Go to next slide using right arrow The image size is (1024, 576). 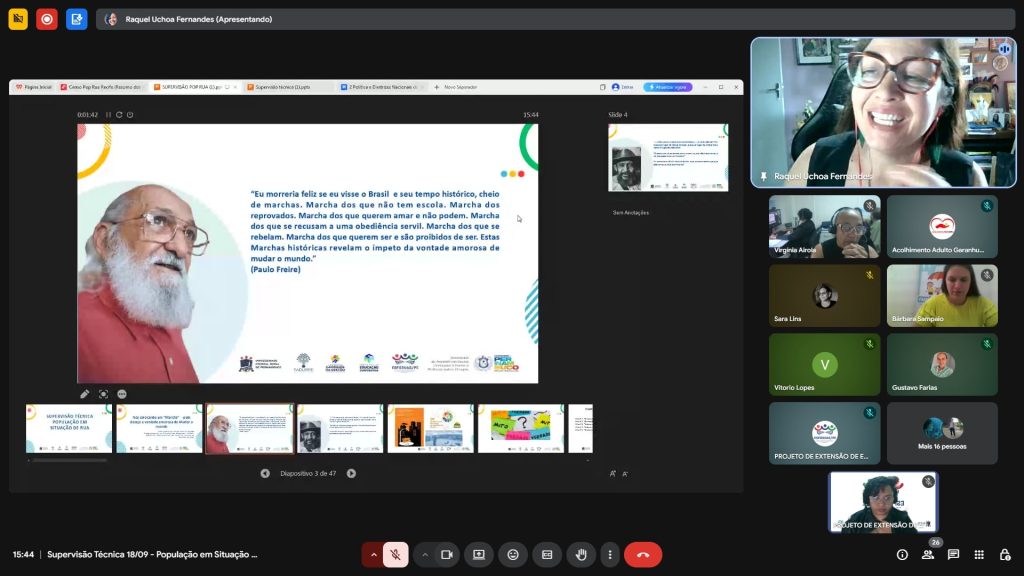pos(351,473)
